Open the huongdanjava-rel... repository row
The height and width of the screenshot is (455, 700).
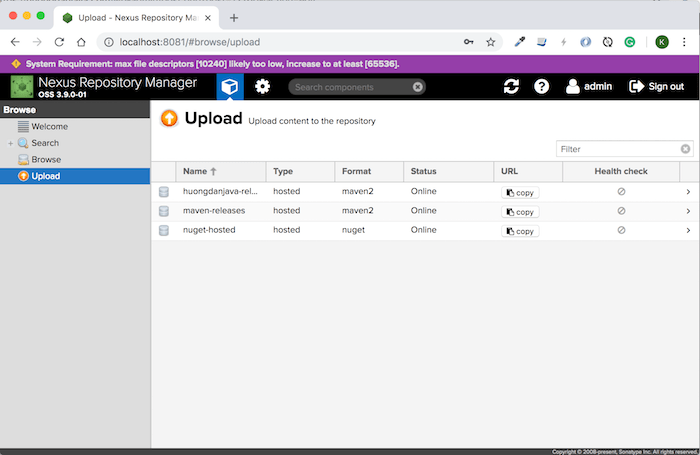[425, 192]
